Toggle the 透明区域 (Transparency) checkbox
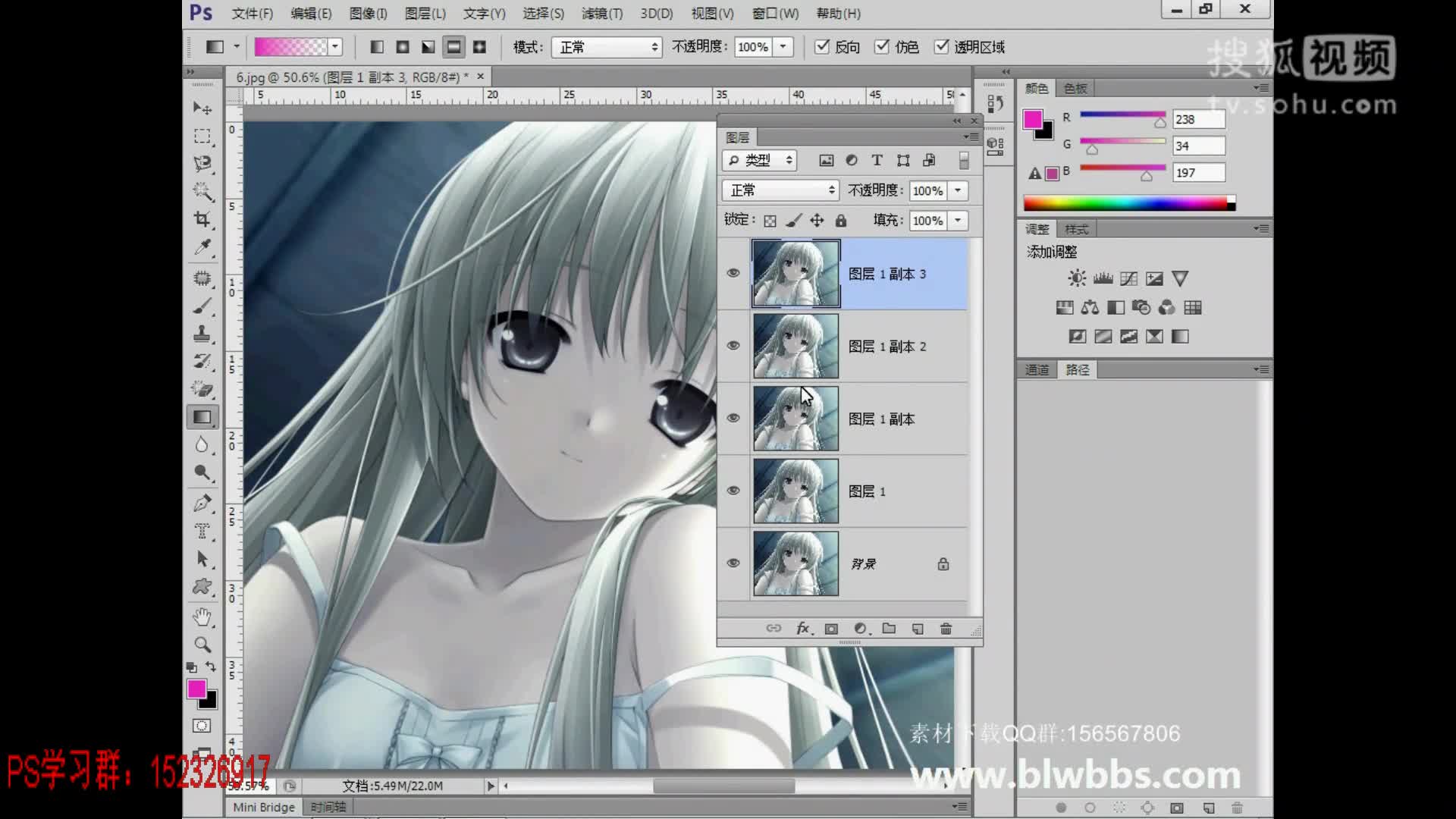Viewport: 1456px width, 819px height. coord(941,47)
